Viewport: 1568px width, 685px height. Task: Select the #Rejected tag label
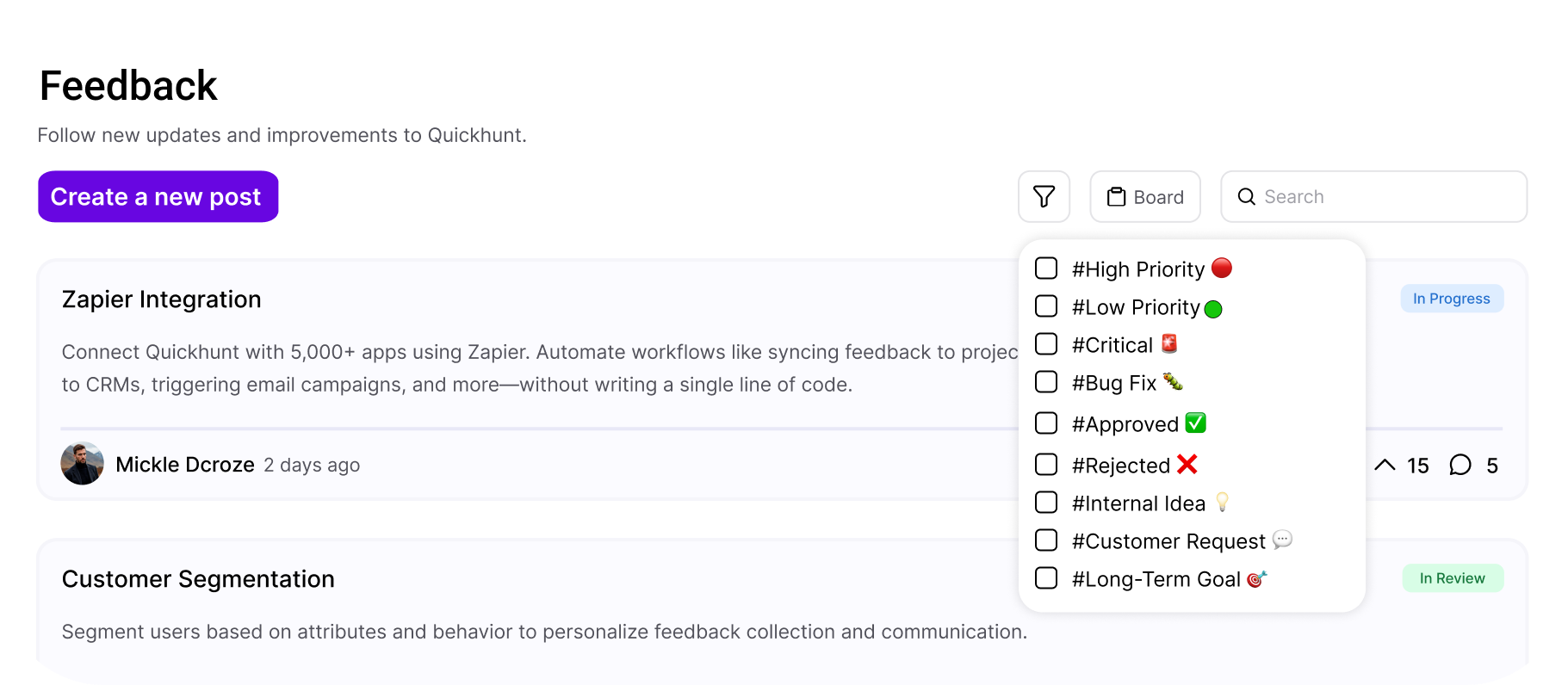(x=1121, y=466)
